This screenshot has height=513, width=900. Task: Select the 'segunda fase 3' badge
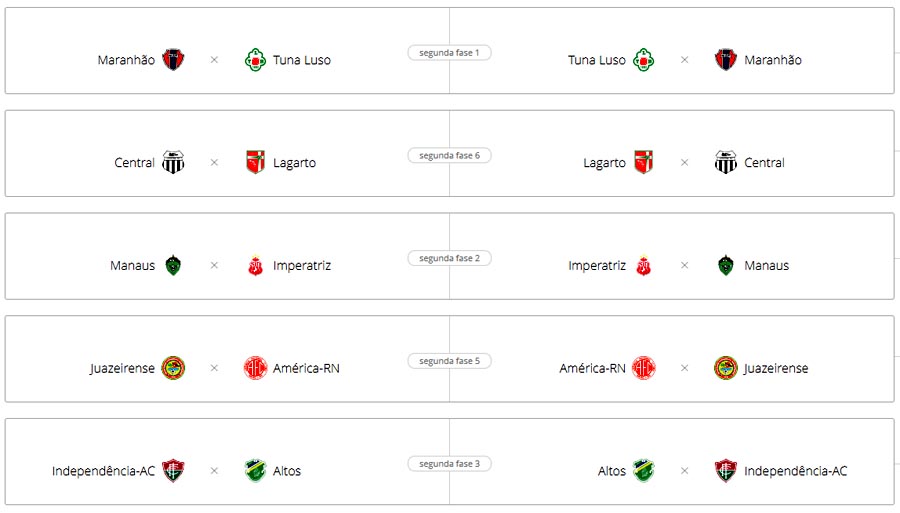[449, 464]
